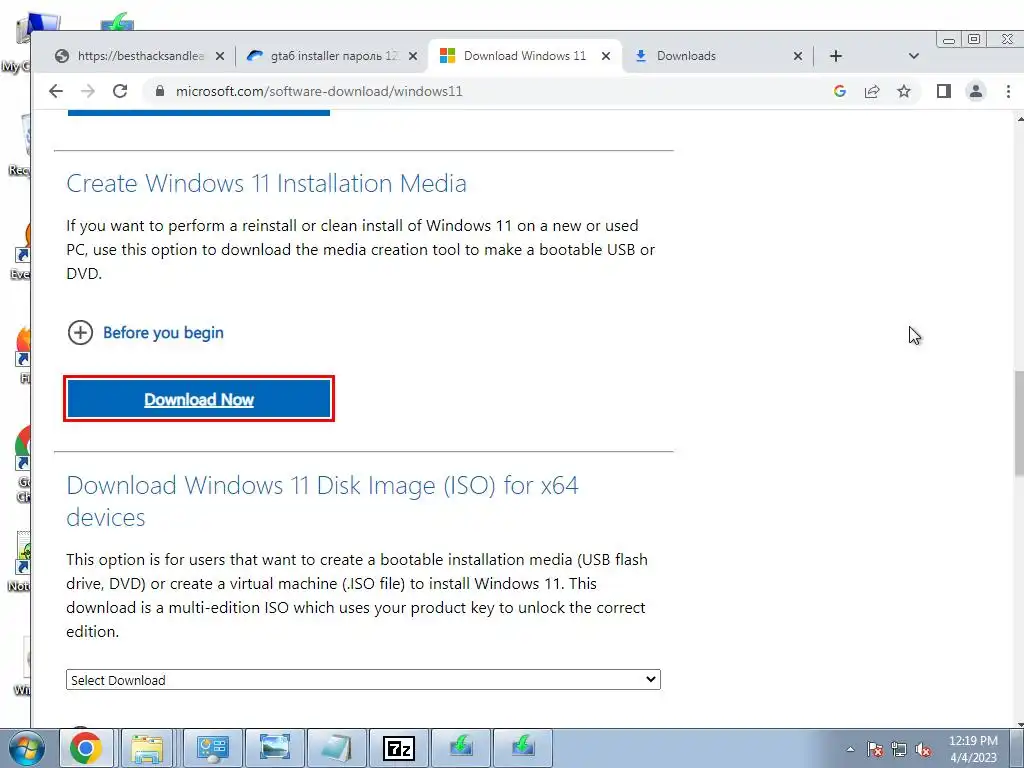Close the besthacksandle tab

point(220,56)
